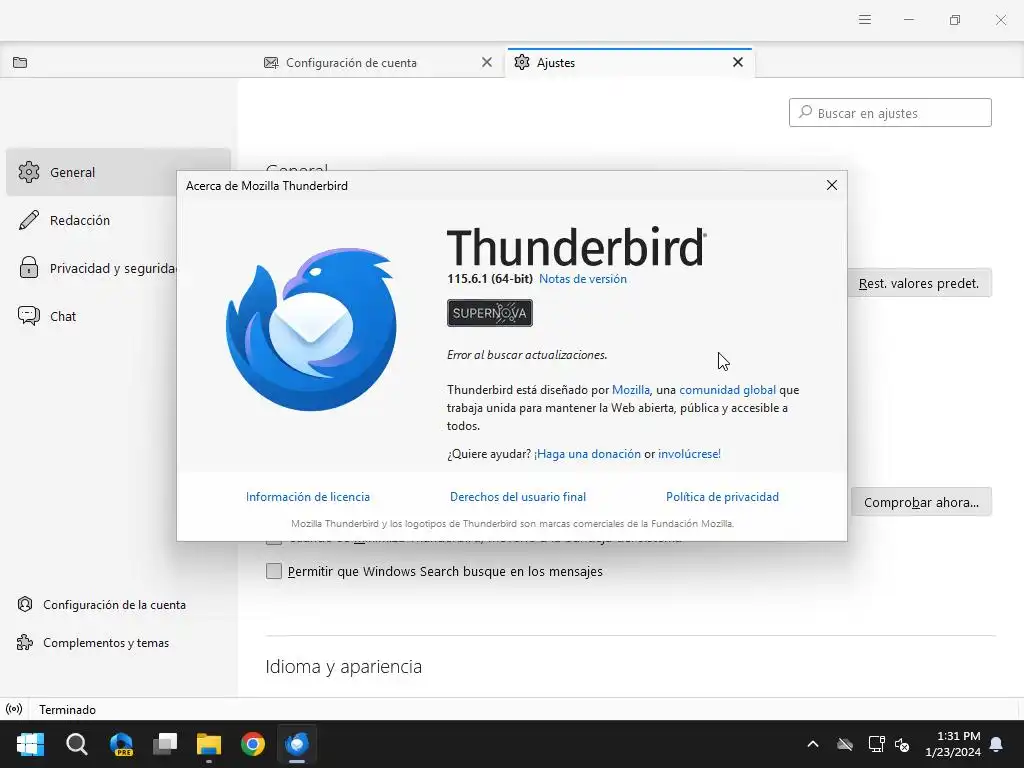Open Derechos del usuario final
Viewport: 1024px width, 768px height.
tap(518, 497)
